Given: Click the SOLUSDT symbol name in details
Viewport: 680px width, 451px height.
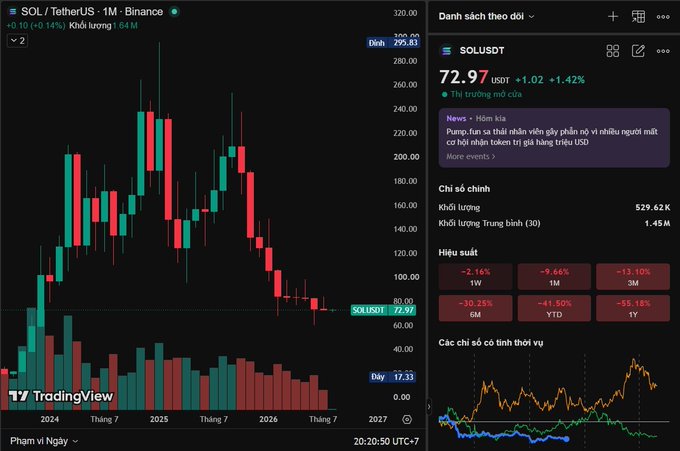Looking at the screenshot, I should click(482, 51).
